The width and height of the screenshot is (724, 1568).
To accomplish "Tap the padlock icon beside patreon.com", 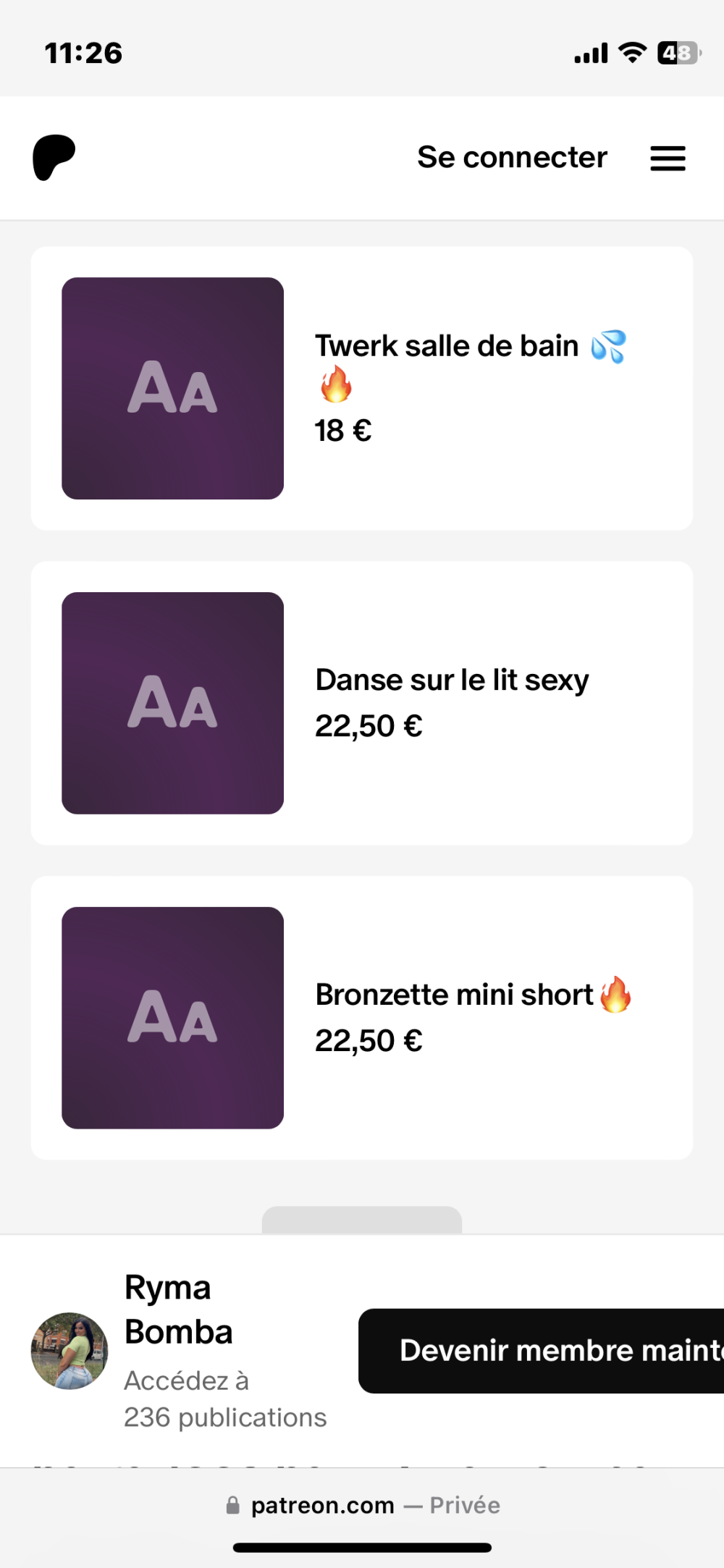I will click(232, 1506).
